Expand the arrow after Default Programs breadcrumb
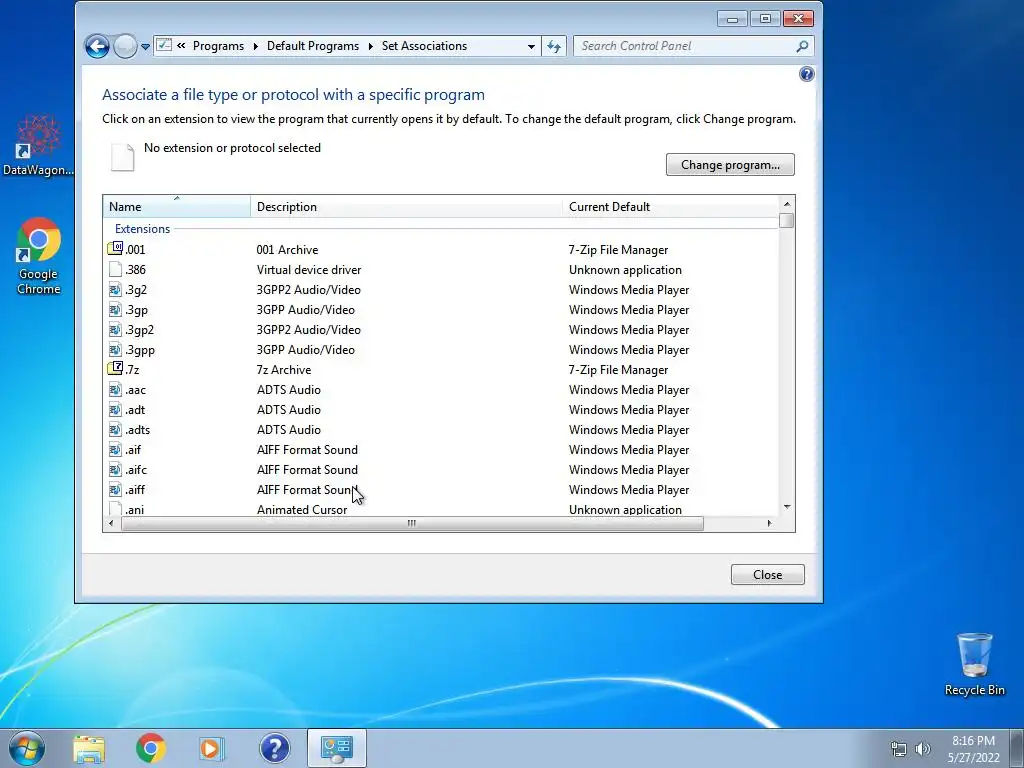1024x768 pixels. (370, 46)
